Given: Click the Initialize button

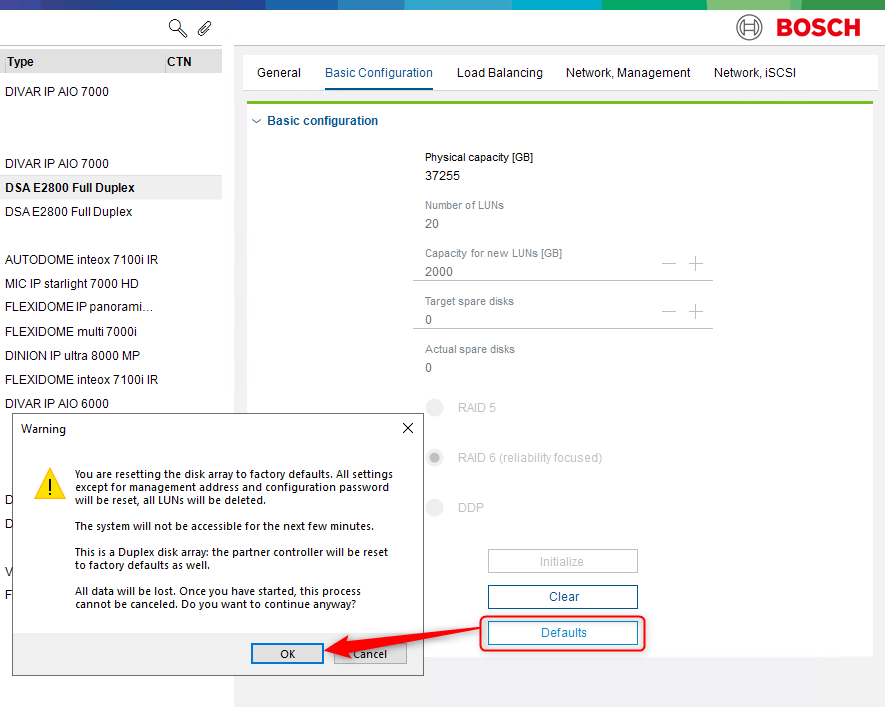Looking at the screenshot, I should tap(563, 561).
